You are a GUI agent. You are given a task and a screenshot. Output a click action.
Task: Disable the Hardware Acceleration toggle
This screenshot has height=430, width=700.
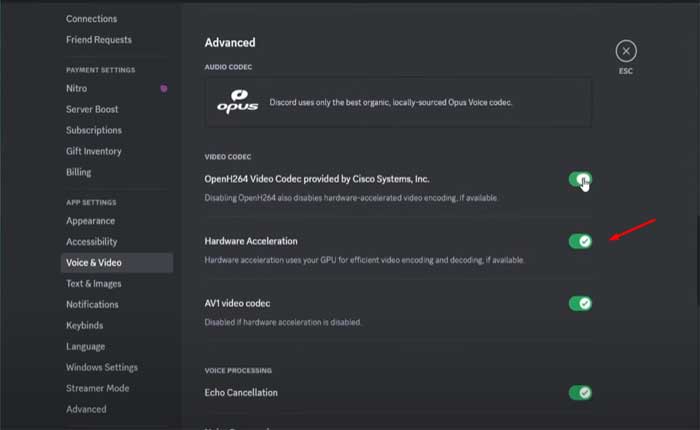point(580,241)
